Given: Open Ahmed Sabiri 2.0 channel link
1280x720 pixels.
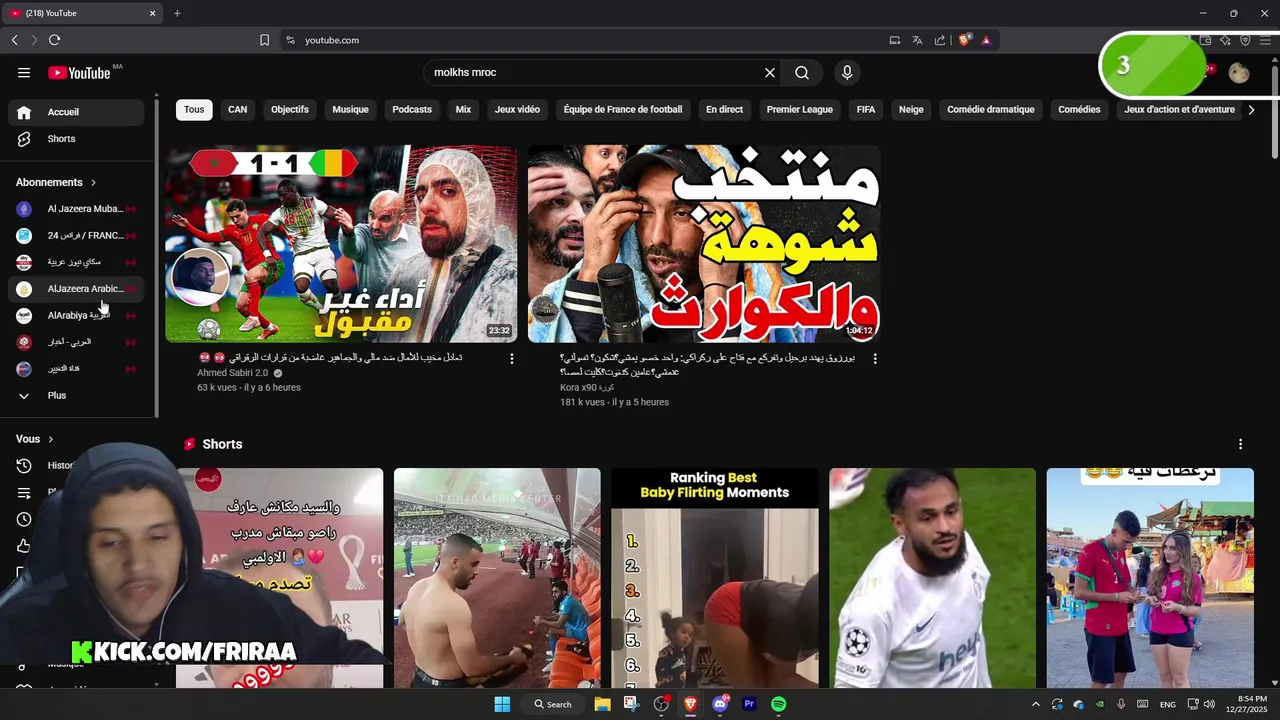Looking at the screenshot, I should (x=233, y=373).
